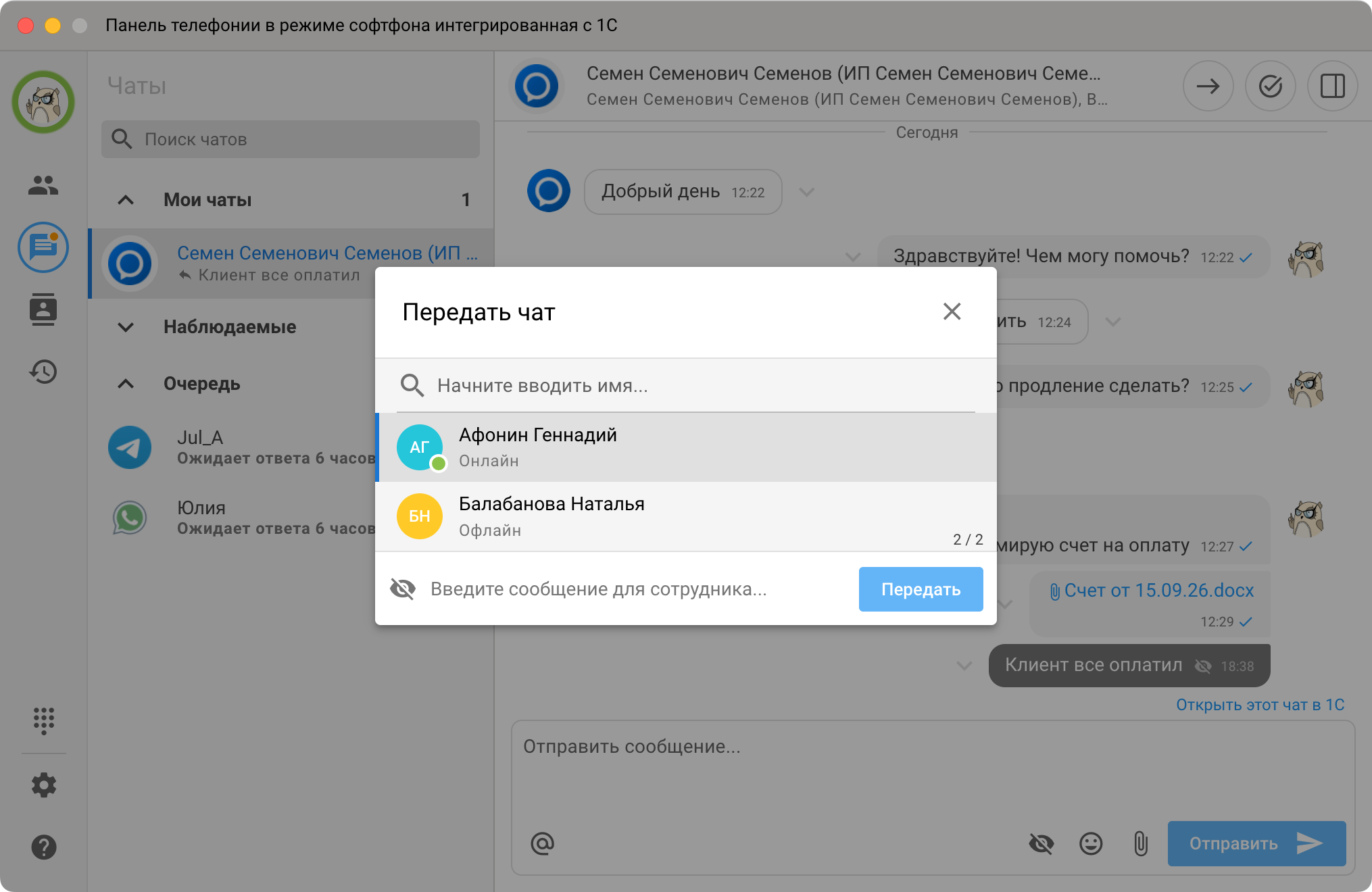Click the transfer chat arrow icon in header
This screenshot has height=892, width=1372.
[x=1208, y=86]
